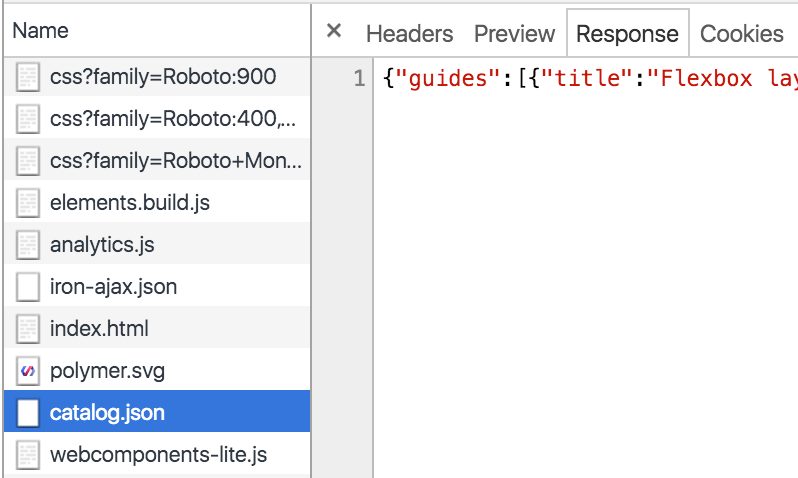Click the elements.build.js file icon
Viewport: 798px width, 478px height.
(x=29, y=203)
